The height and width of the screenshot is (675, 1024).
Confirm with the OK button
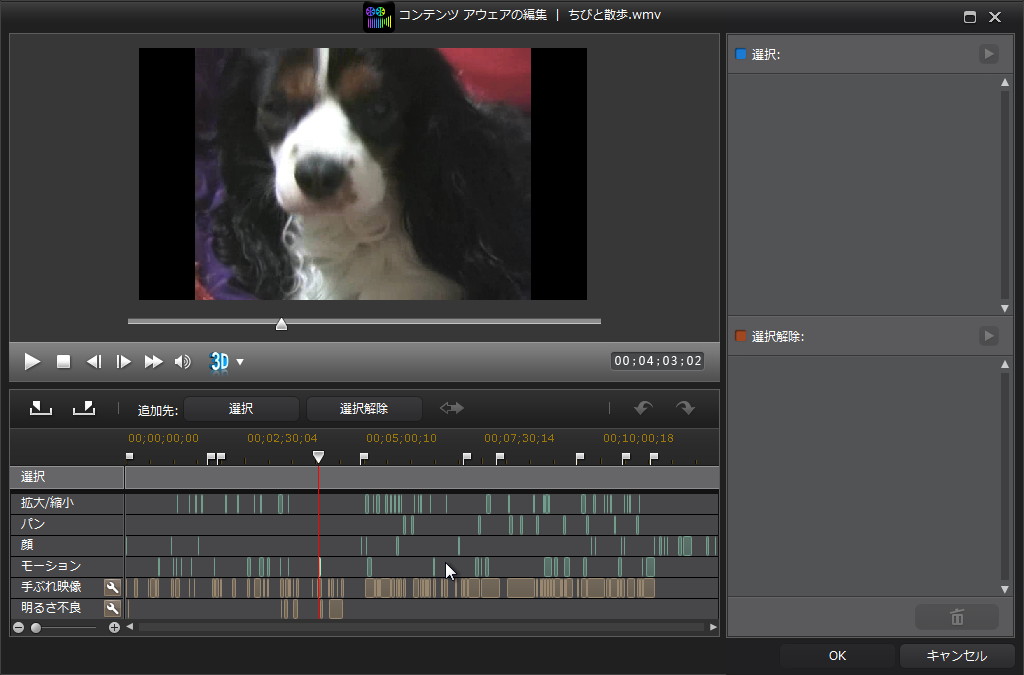(837, 655)
